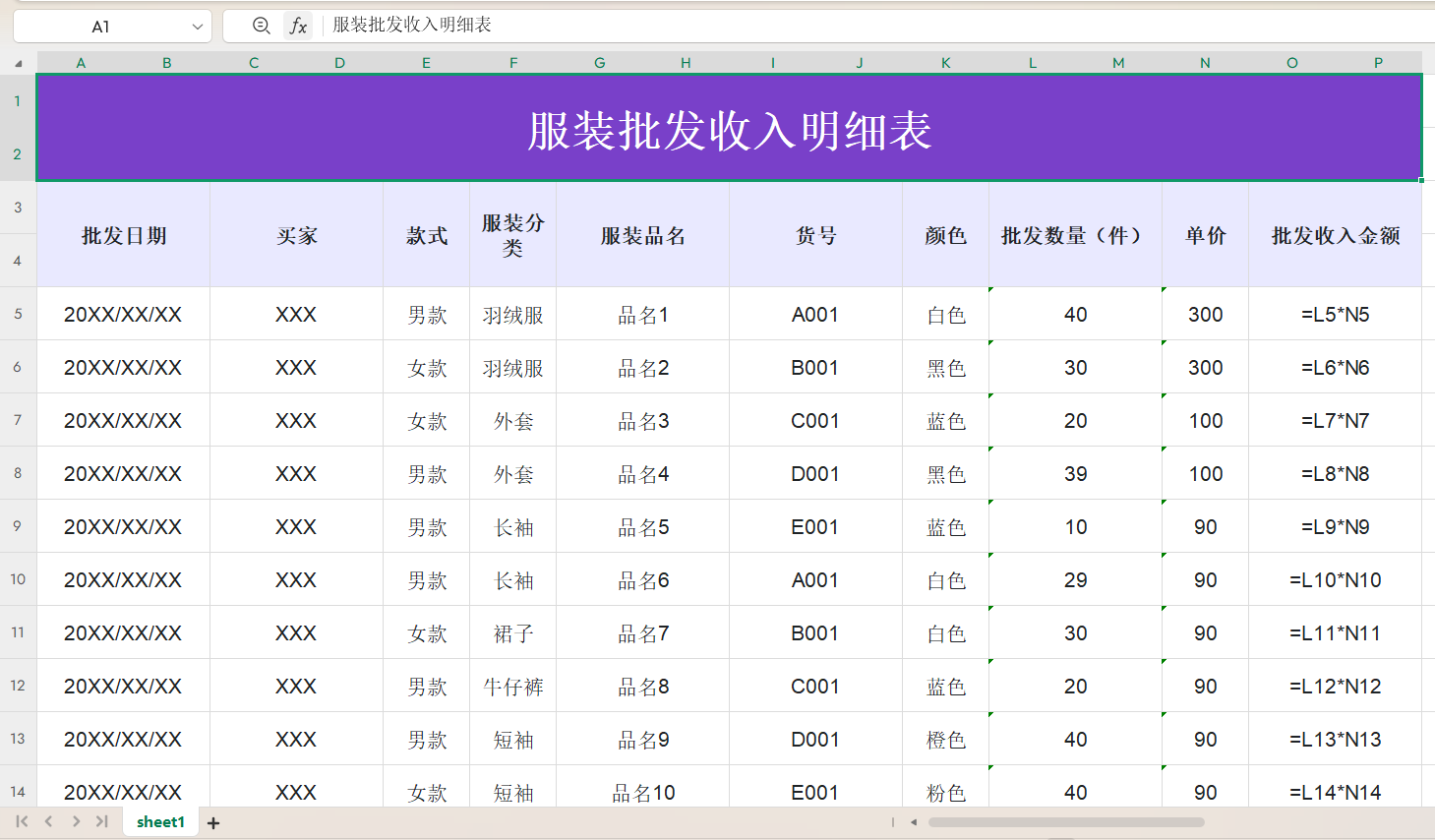1435x840 pixels.
Task: Click the 买家 header cell
Action: pos(296,235)
